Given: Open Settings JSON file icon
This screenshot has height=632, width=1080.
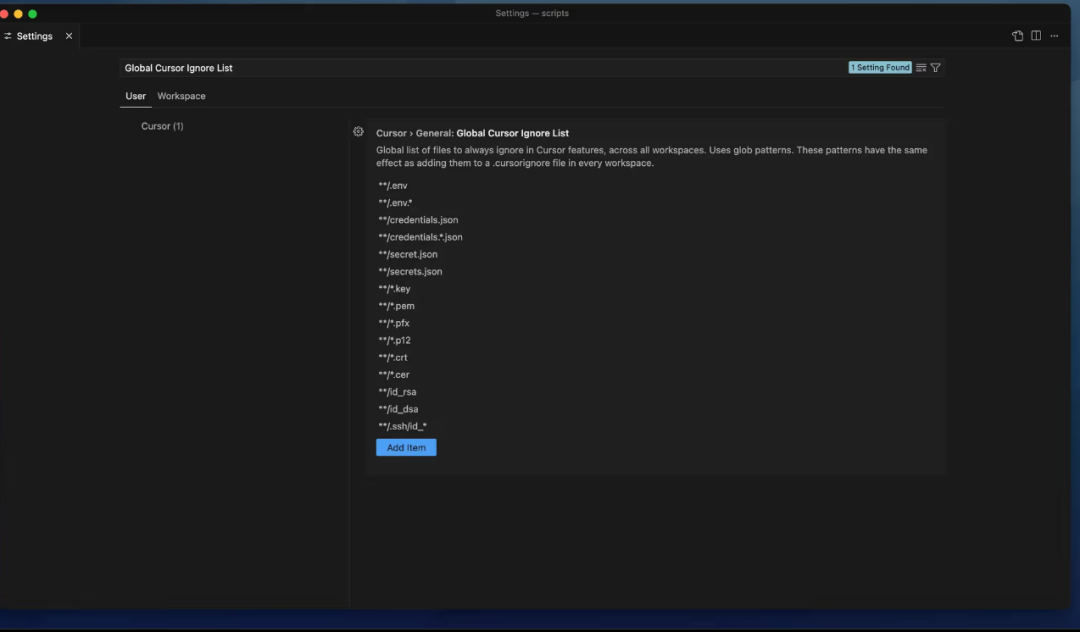Looking at the screenshot, I should 1017,36.
